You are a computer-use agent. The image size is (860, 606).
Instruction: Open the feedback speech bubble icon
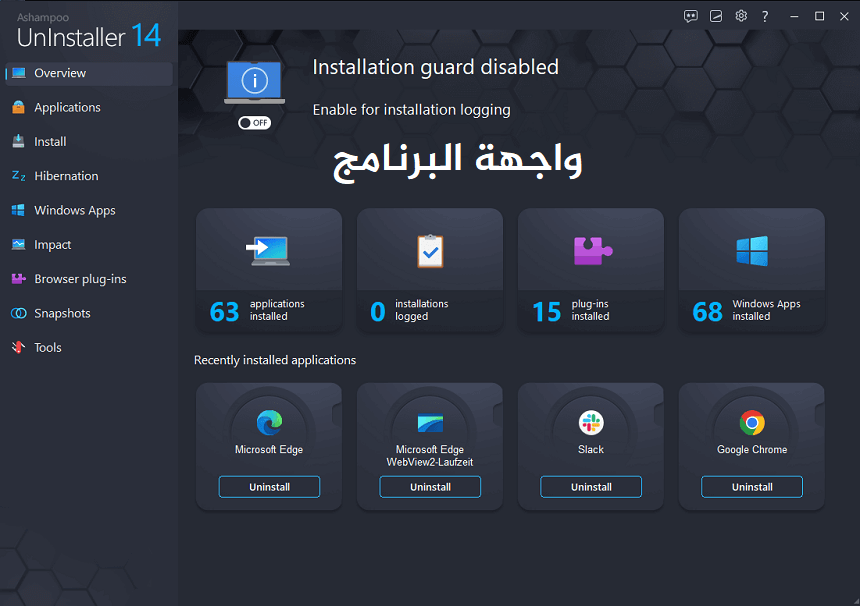point(691,16)
